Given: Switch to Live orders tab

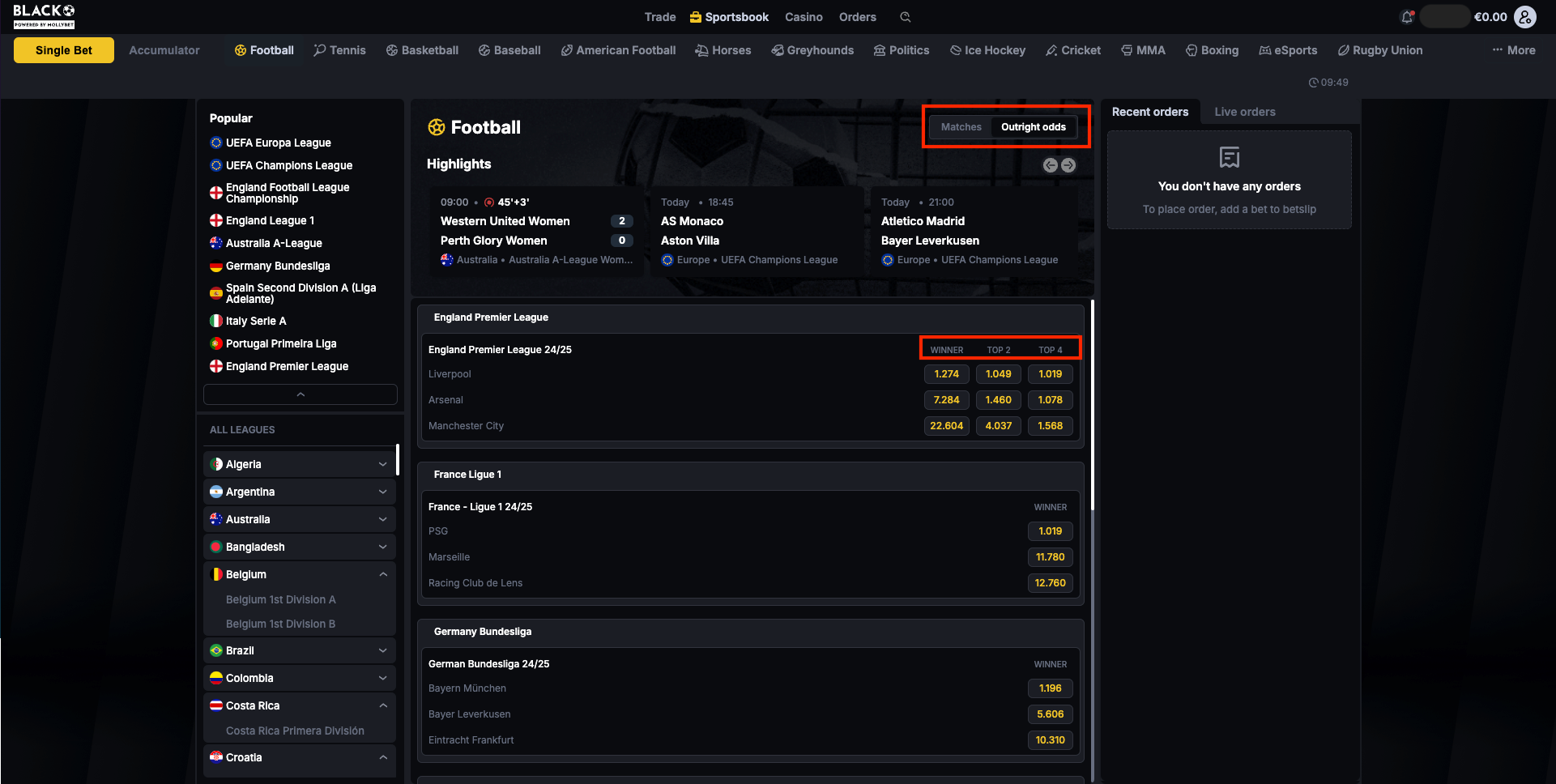Looking at the screenshot, I should [x=1244, y=112].
